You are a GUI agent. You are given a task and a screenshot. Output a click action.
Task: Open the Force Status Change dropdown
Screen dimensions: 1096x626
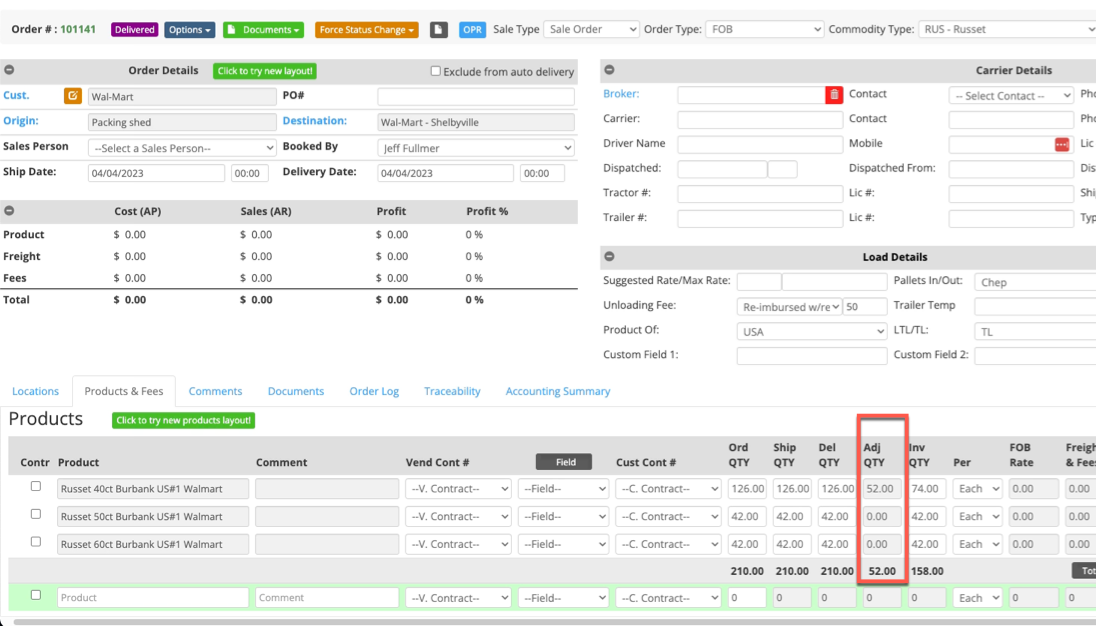[366, 29]
